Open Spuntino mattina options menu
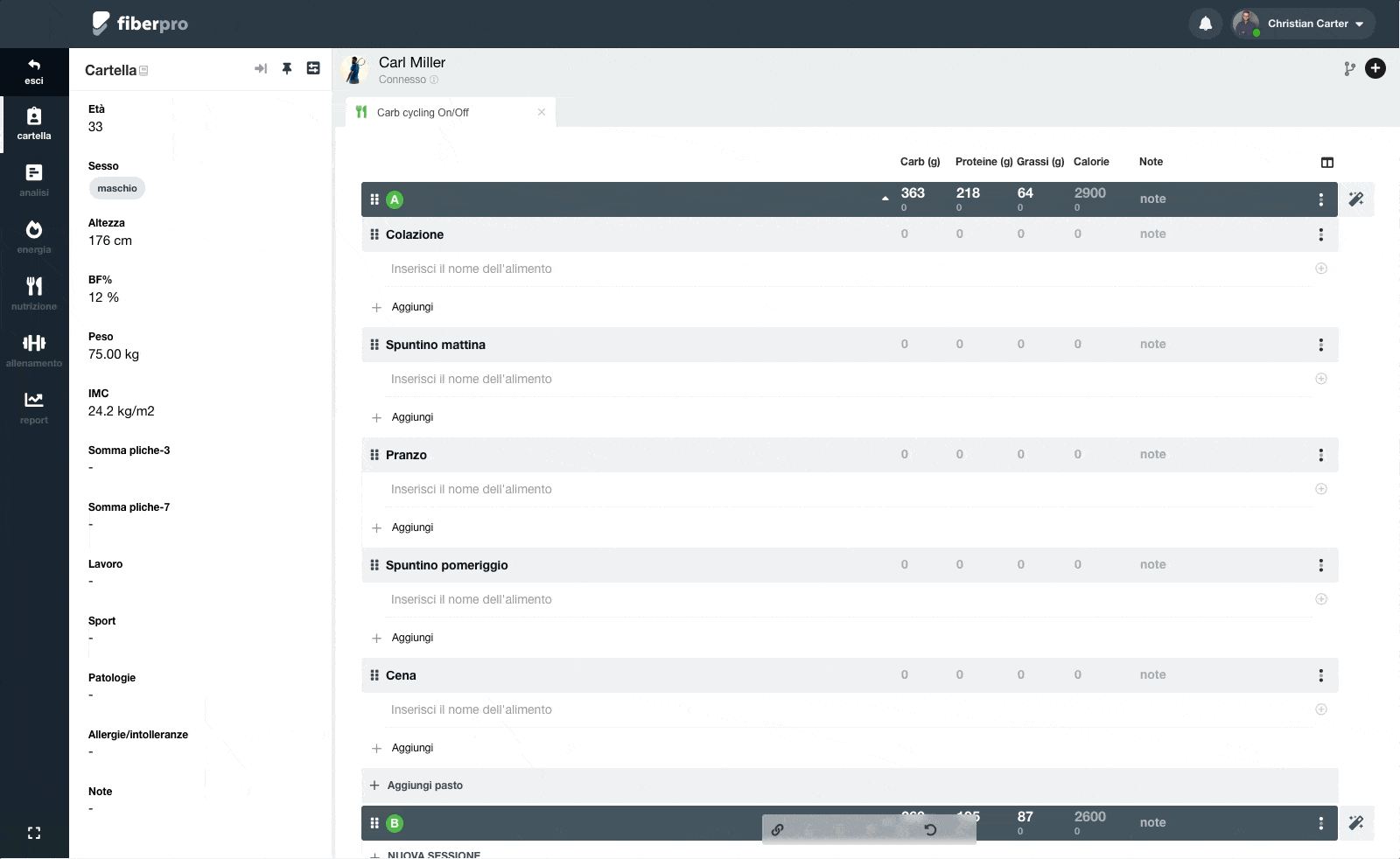 pyautogui.click(x=1321, y=345)
